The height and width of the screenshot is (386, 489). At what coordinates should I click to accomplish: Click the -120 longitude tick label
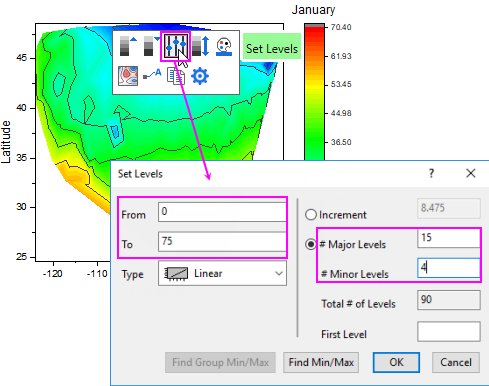click(52, 274)
